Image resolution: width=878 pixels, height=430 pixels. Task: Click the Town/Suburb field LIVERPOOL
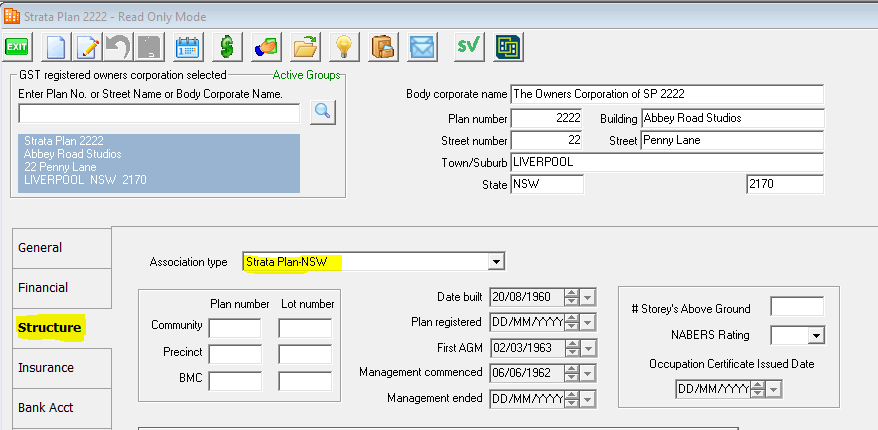coord(667,162)
